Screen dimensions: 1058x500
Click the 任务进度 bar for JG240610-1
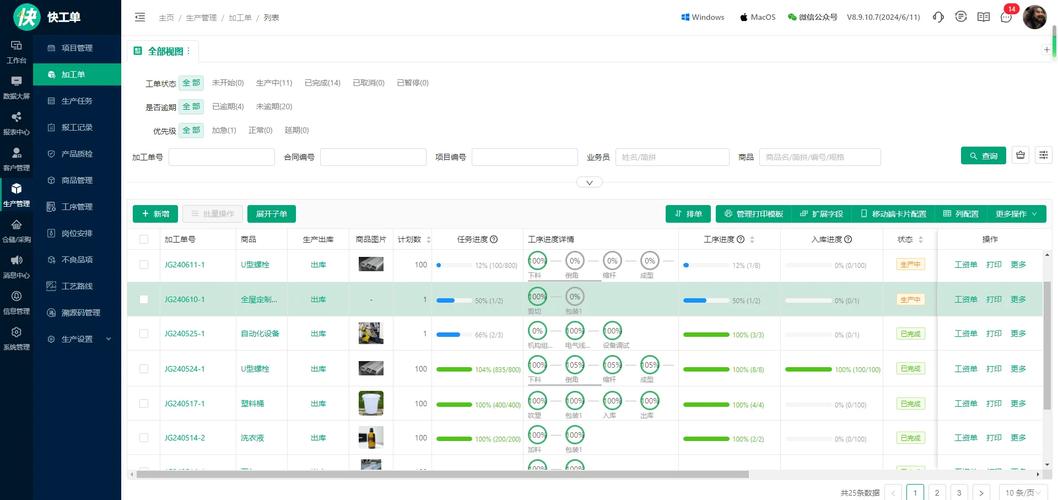click(x=454, y=300)
